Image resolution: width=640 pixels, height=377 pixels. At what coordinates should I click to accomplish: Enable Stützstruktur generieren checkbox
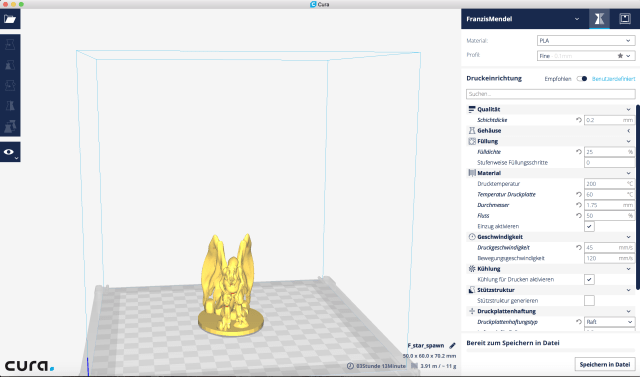coord(589,301)
